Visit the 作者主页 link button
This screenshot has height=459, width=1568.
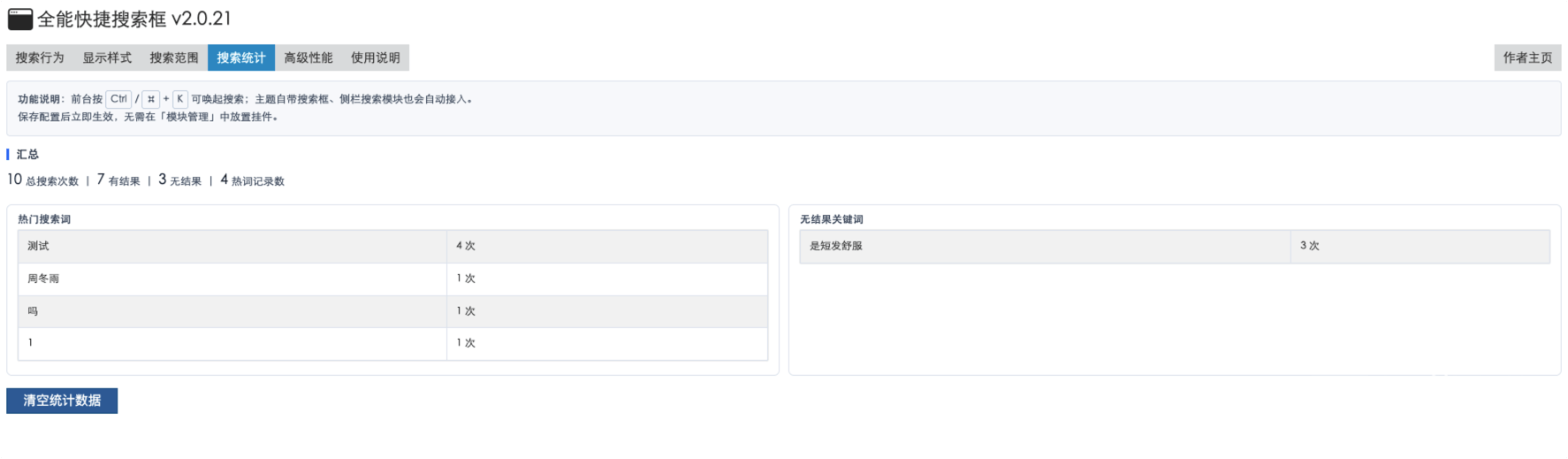point(1527,57)
